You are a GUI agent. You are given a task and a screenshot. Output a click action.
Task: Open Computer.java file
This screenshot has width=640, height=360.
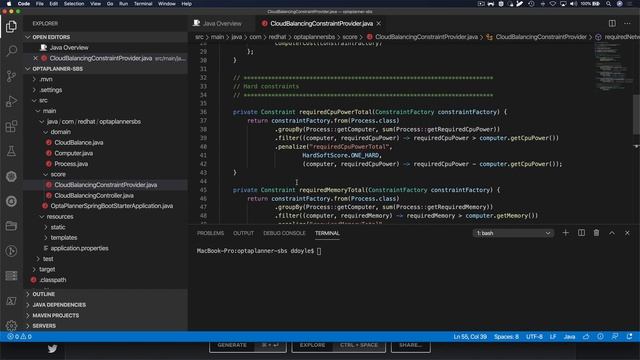[x=74, y=153]
